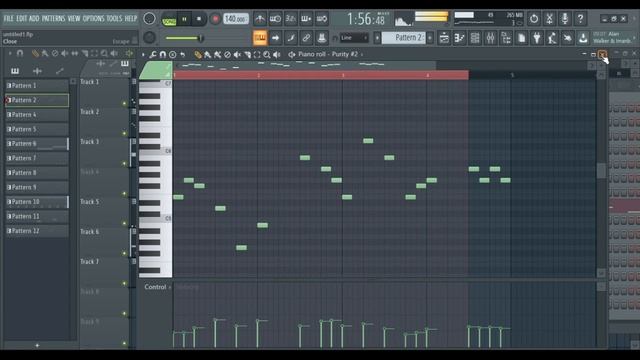
Task: Toggle the wait-for-input icon
Action: pos(275,19)
